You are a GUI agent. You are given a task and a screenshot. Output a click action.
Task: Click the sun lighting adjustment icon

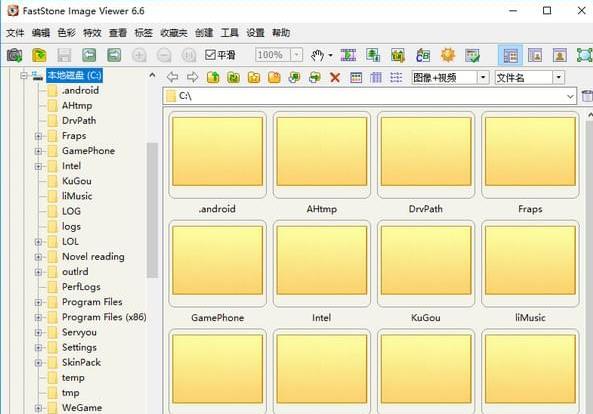(x=448, y=55)
